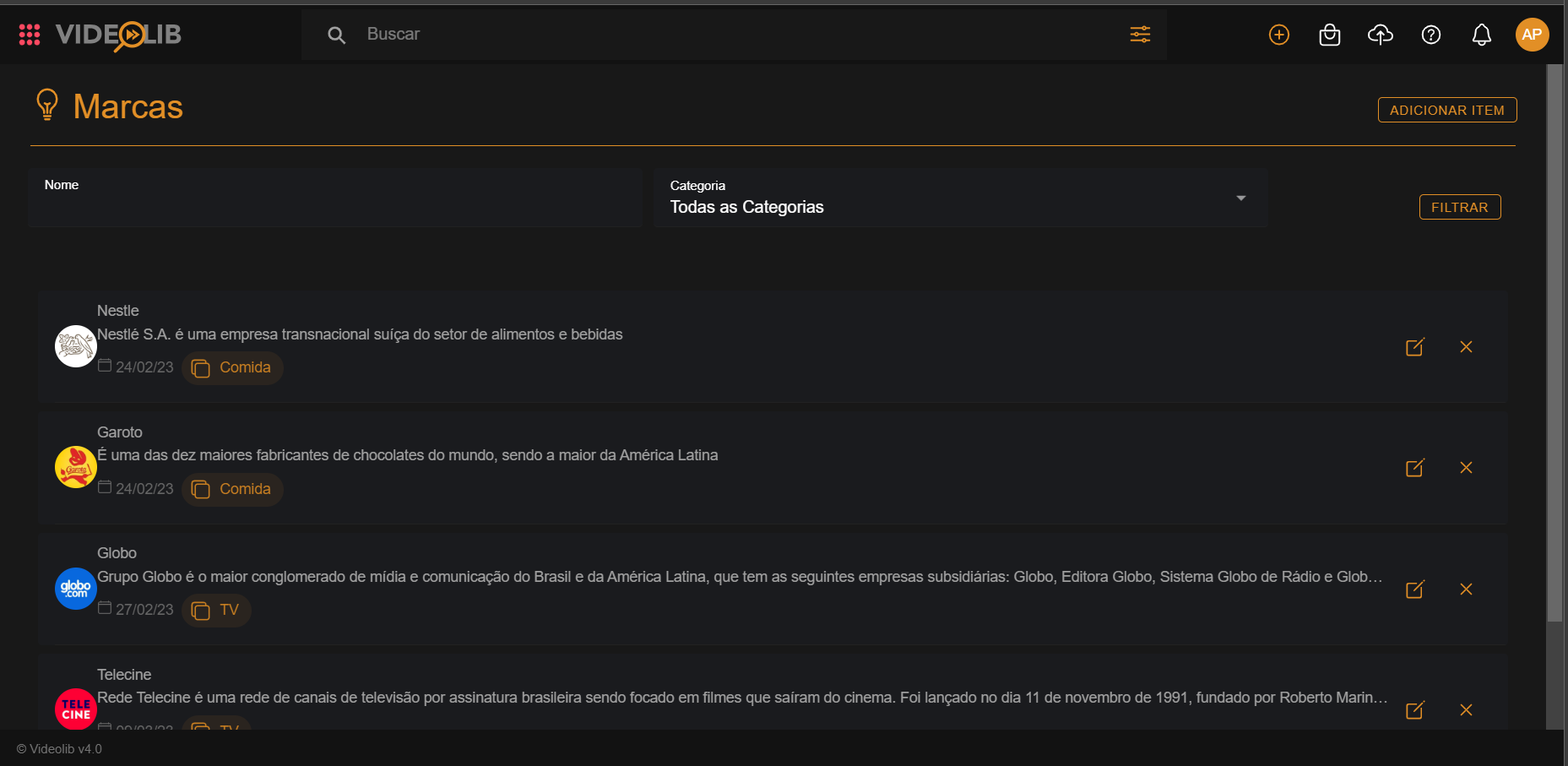
Task: Click the Garoto logo thumbnail
Action: tap(76, 467)
